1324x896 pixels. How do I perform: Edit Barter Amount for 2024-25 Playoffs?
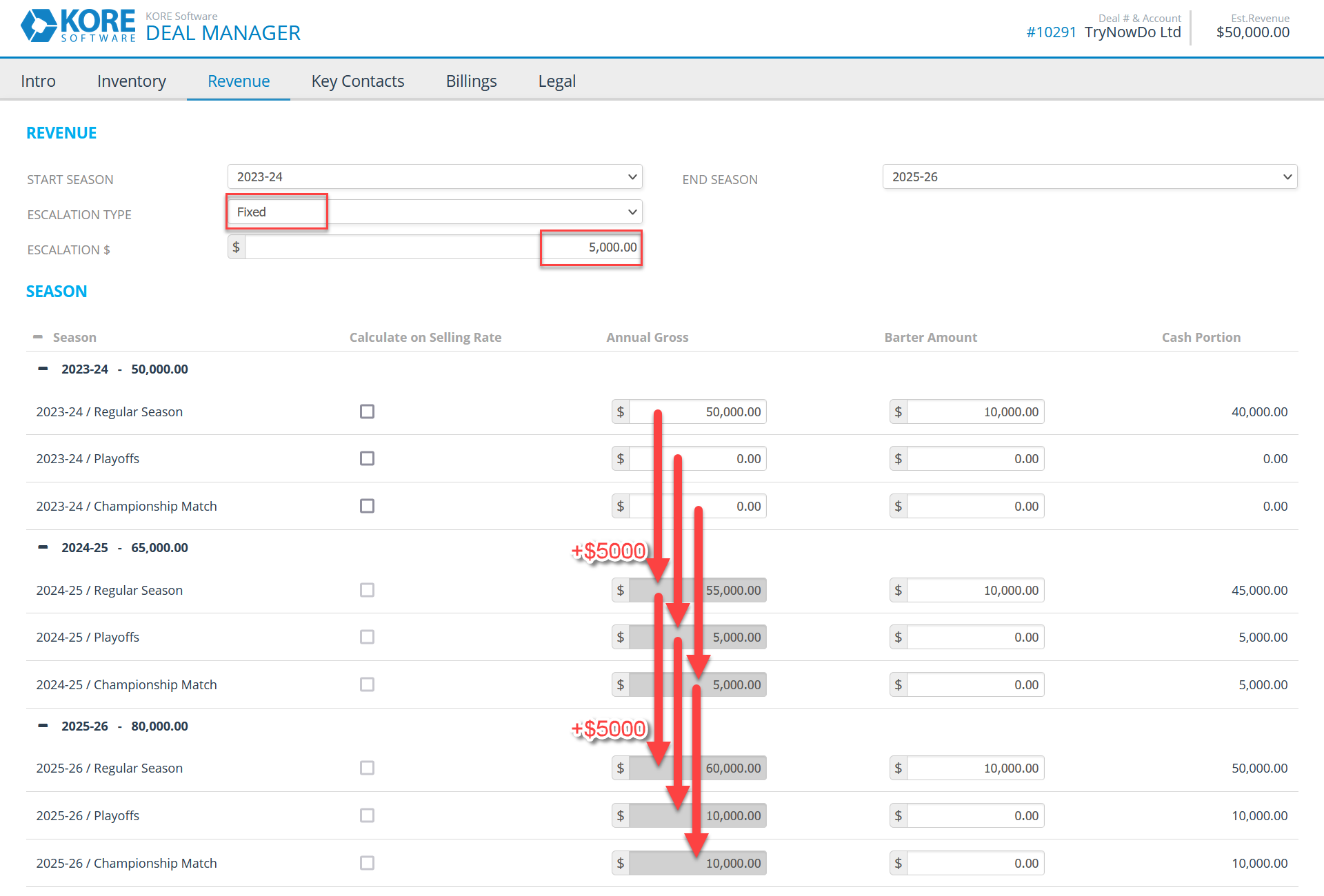pos(976,637)
